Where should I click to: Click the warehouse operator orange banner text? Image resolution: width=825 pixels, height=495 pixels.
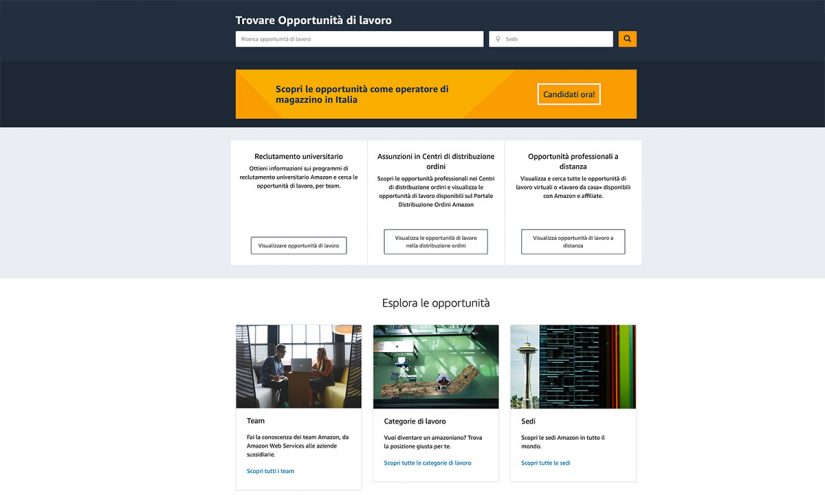point(362,94)
